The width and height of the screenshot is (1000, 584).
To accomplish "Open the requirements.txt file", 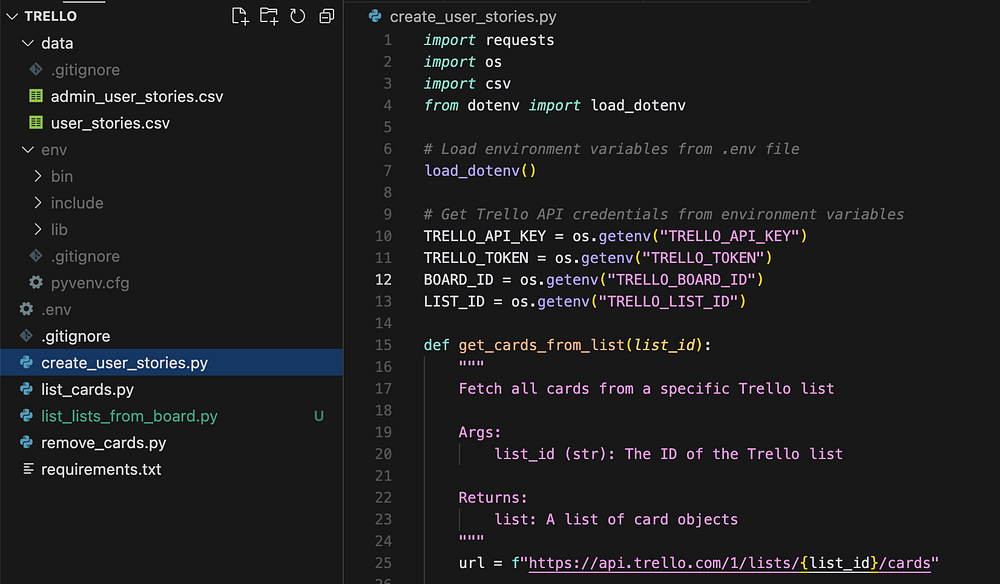I will click(x=101, y=469).
